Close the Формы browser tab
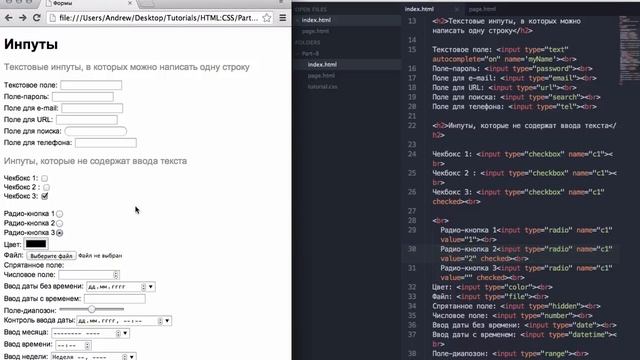 click(x=130, y=3)
